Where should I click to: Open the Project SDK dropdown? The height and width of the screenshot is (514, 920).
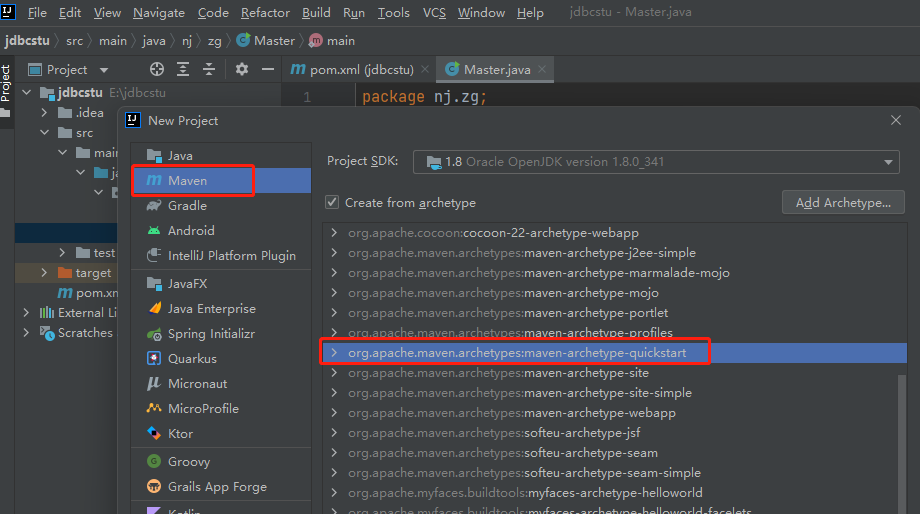(x=656, y=162)
